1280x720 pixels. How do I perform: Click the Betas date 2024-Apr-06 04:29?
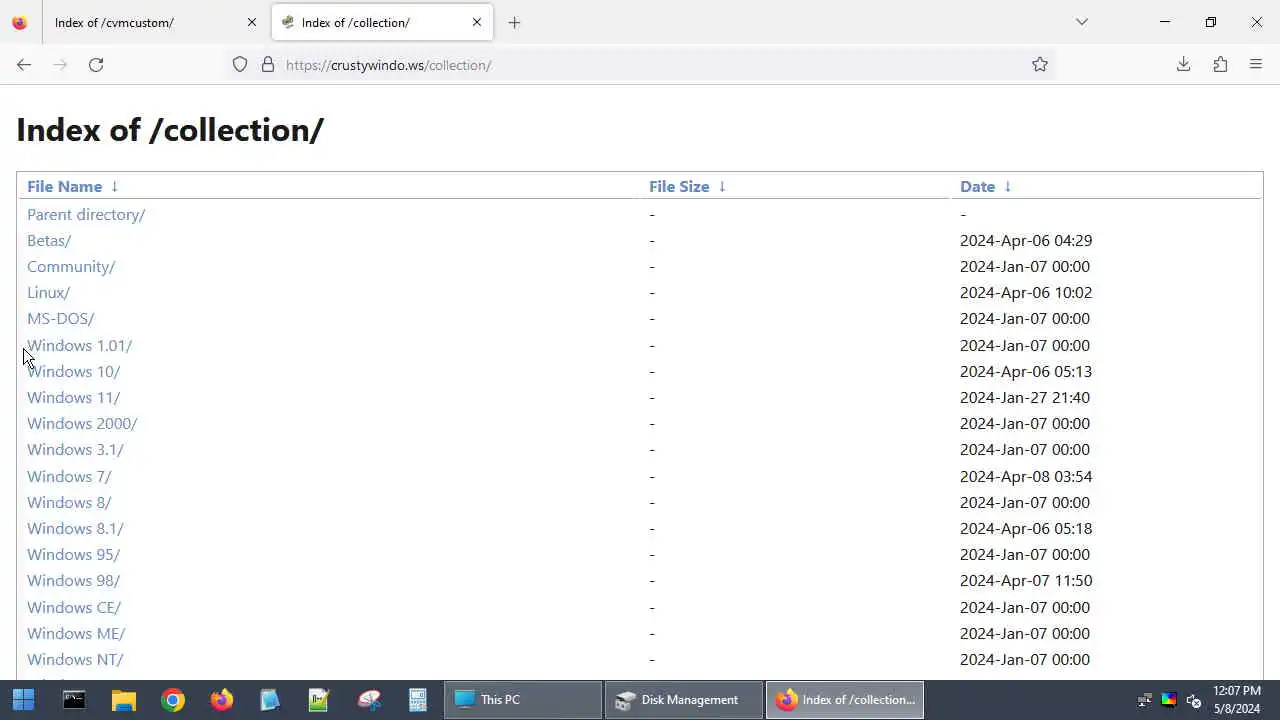click(x=1026, y=240)
